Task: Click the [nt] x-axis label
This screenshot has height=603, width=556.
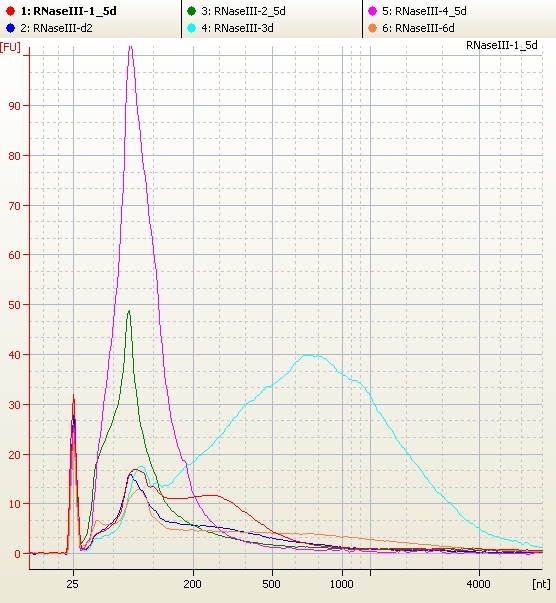Action: (541, 584)
